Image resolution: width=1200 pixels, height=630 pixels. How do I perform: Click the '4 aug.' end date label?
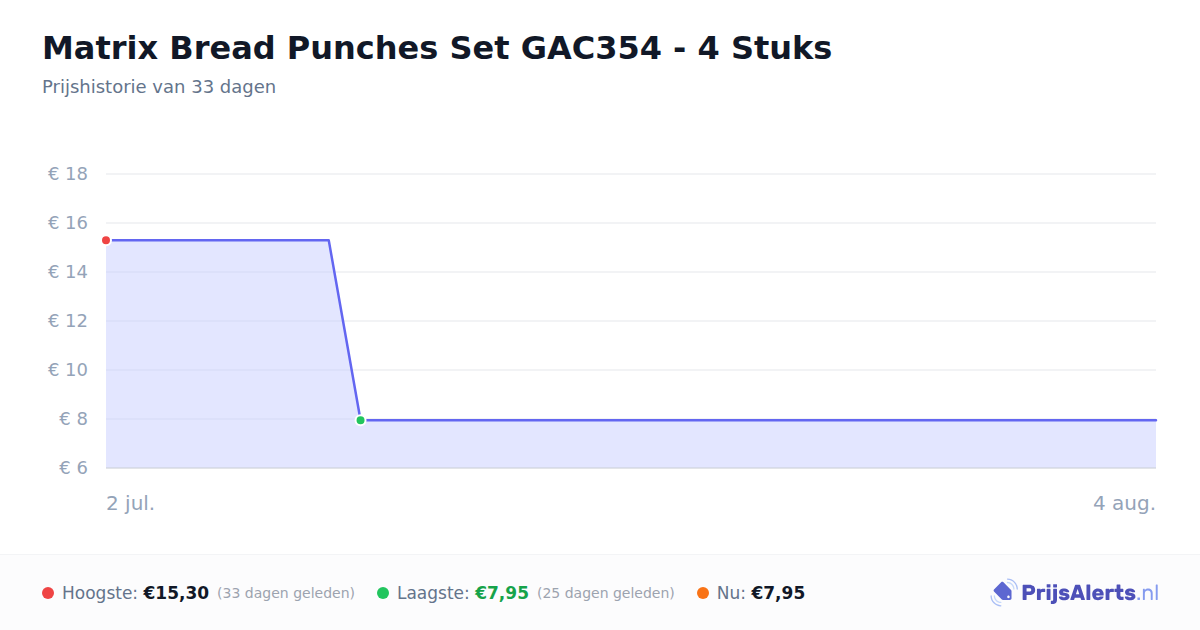pyautogui.click(x=1124, y=503)
